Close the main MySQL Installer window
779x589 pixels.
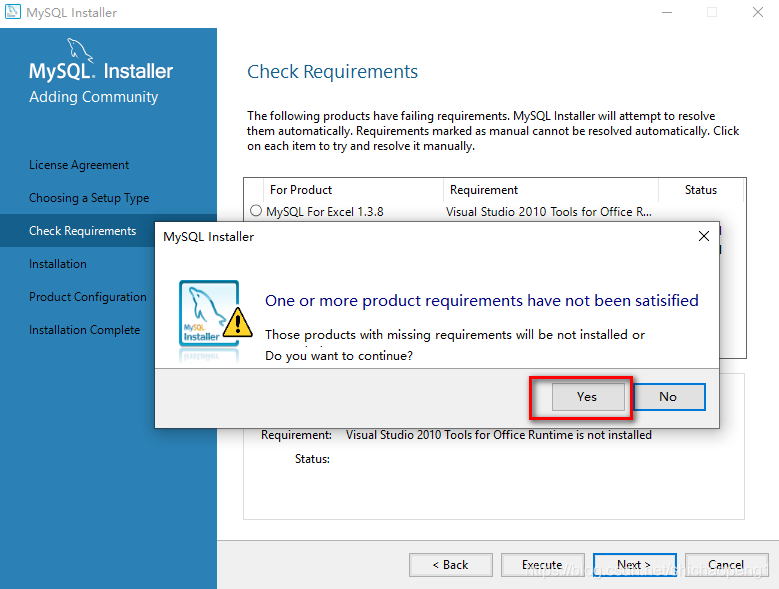pos(758,12)
